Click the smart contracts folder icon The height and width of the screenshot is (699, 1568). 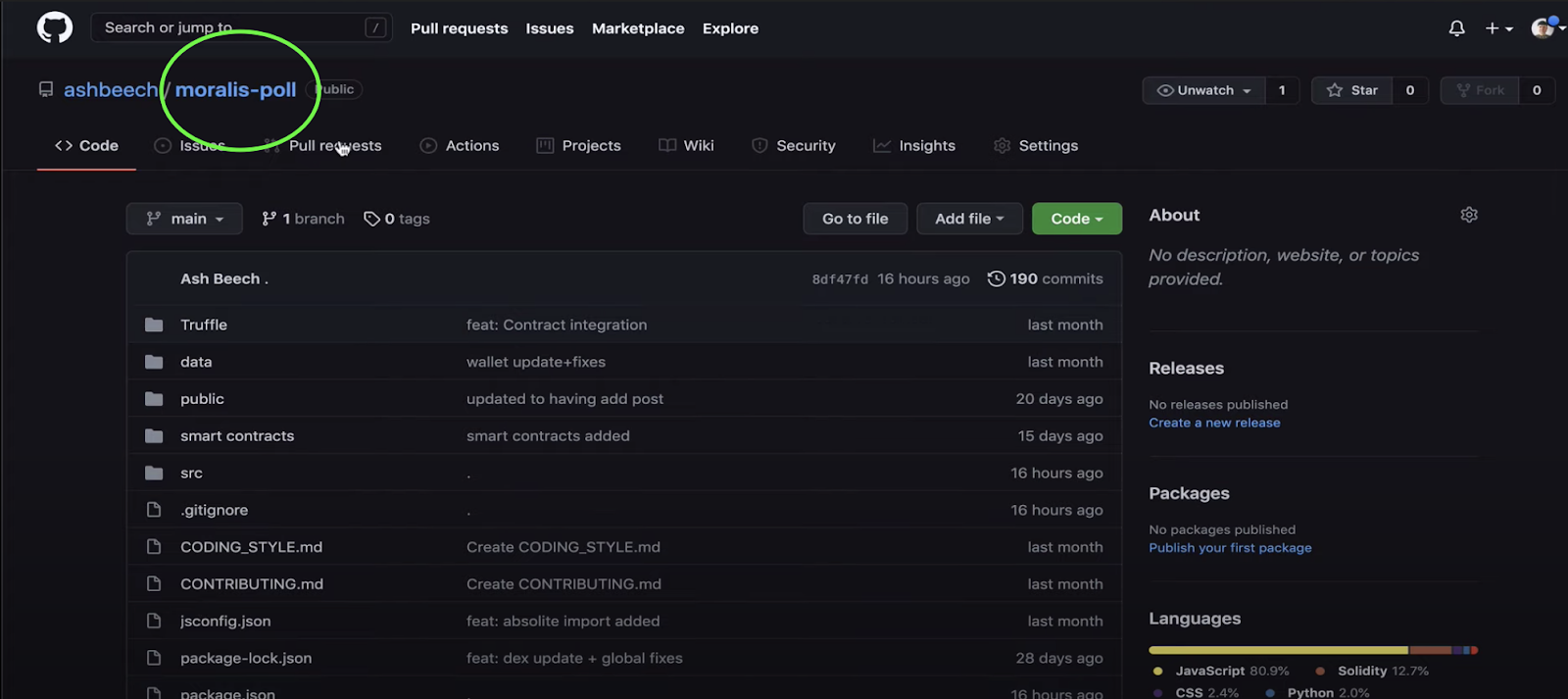click(x=154, y=436)
